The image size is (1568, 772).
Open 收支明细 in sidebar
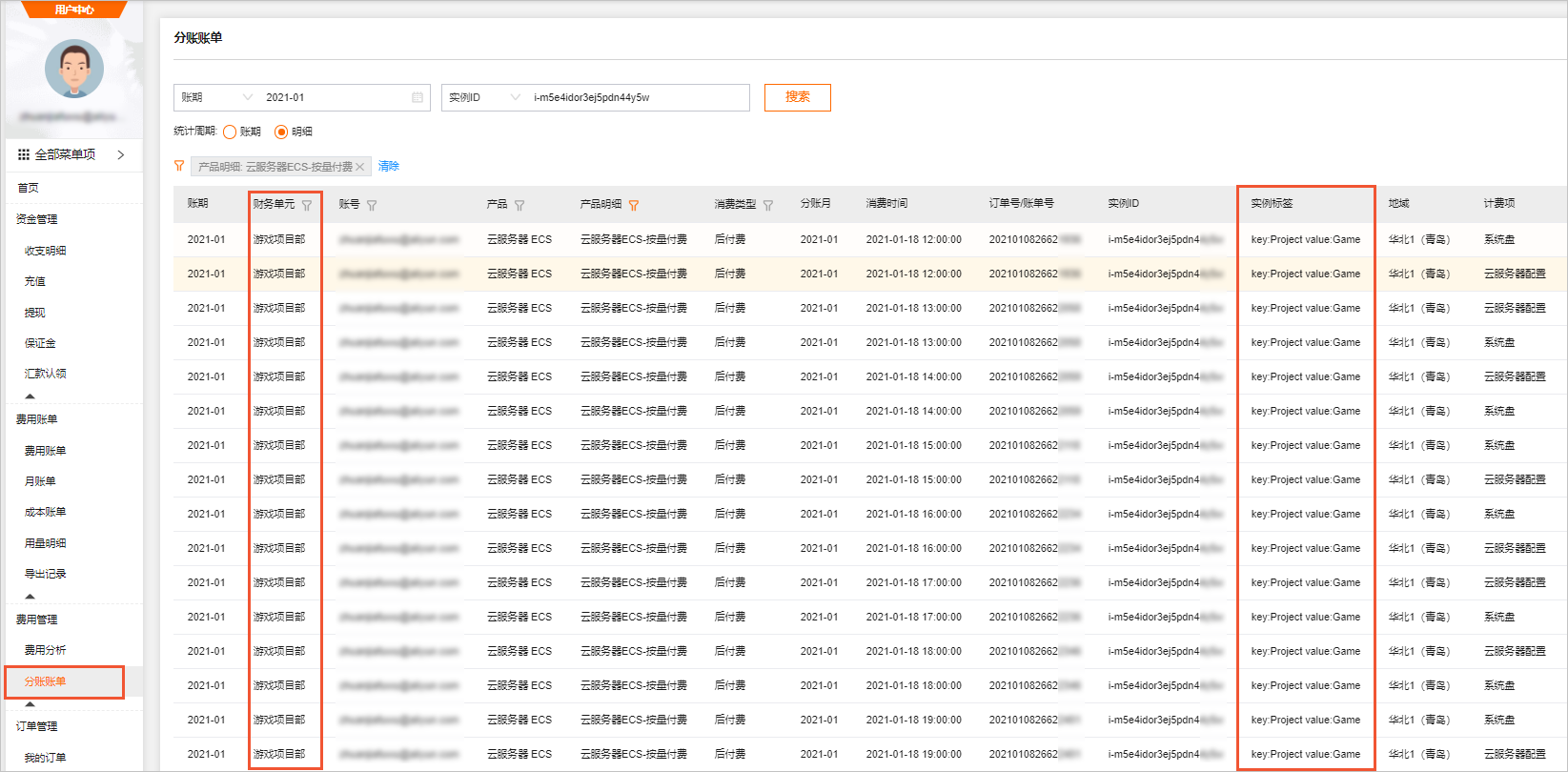coord(45,251)
